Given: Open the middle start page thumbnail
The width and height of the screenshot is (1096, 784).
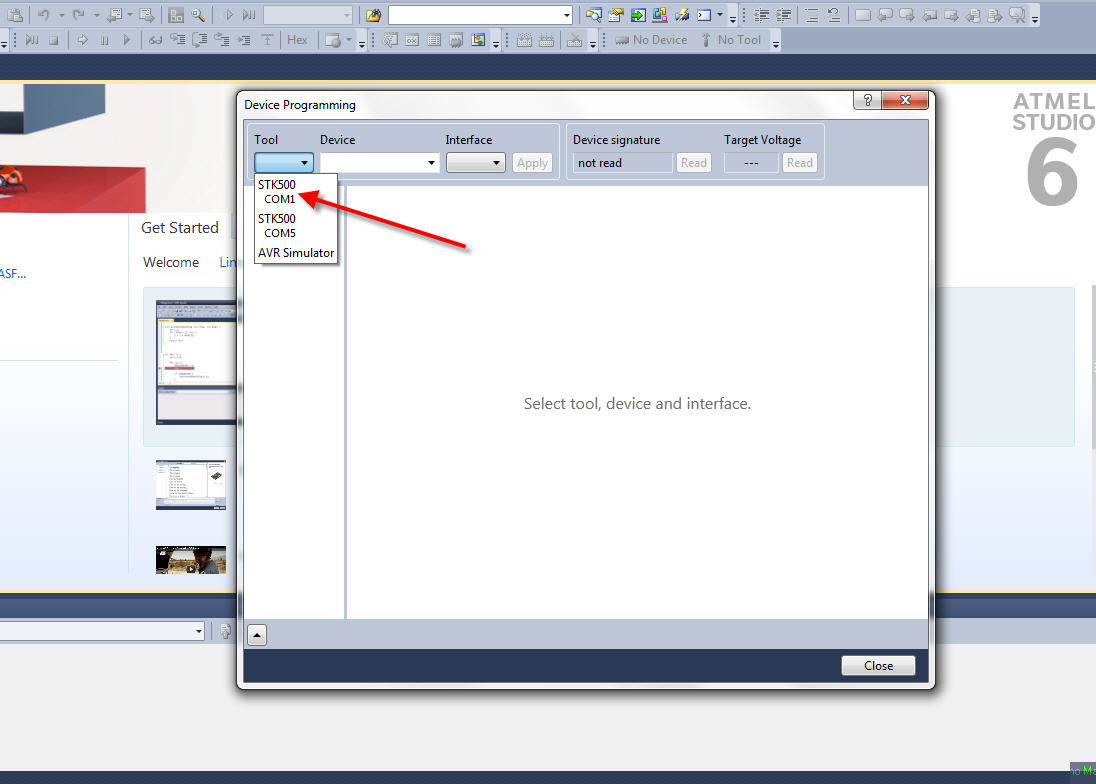Looking at the screenshot, I should (191, 484).
